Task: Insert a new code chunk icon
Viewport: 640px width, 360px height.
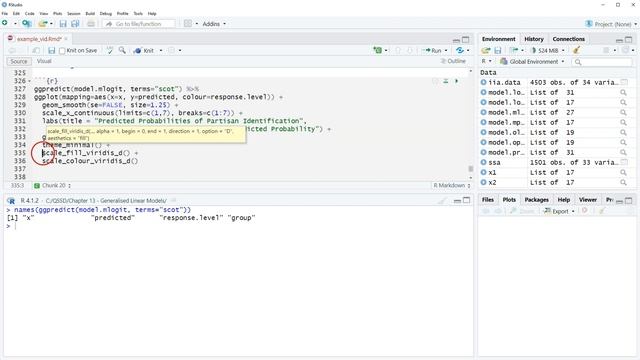Action: point(378,50)
